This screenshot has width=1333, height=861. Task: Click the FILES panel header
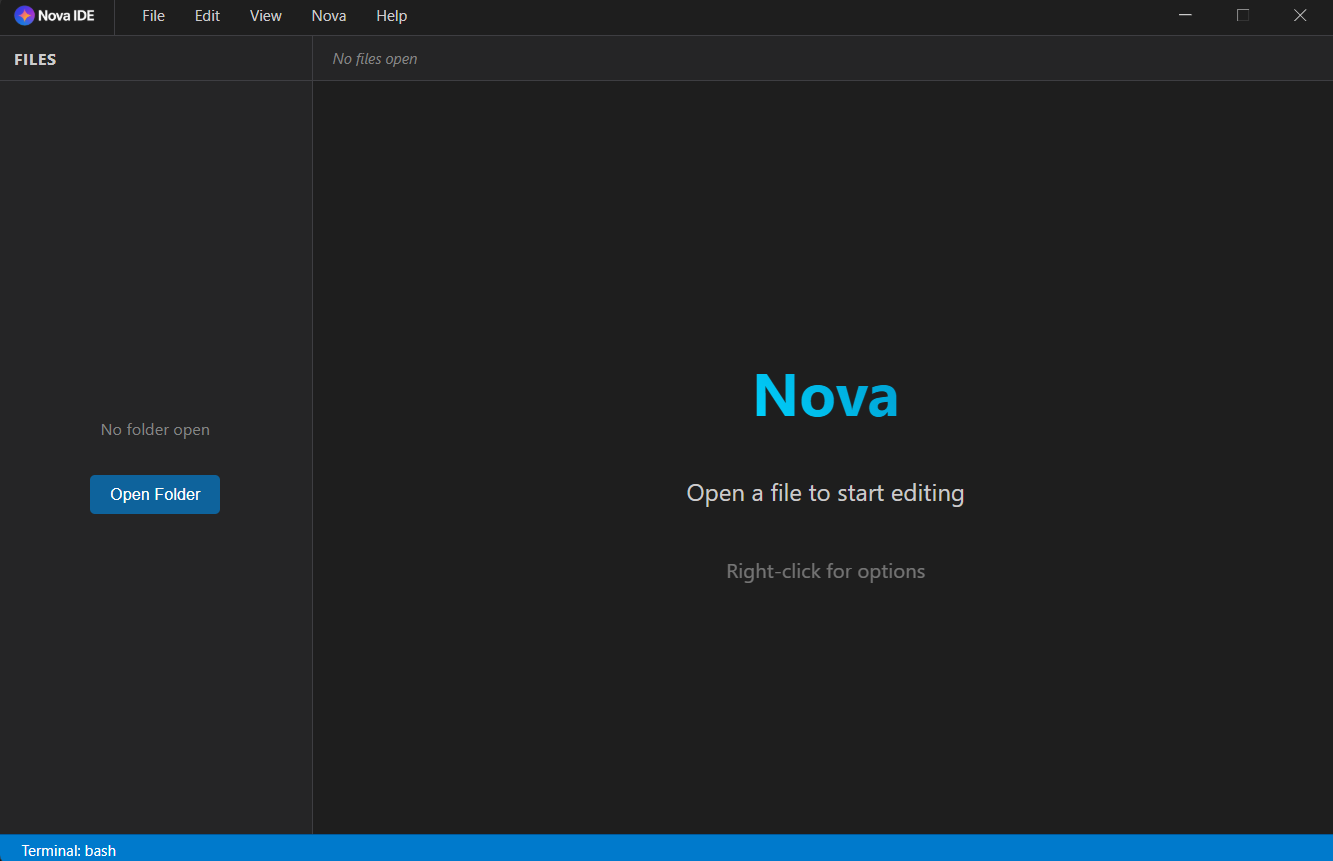(x=35, y=60)
